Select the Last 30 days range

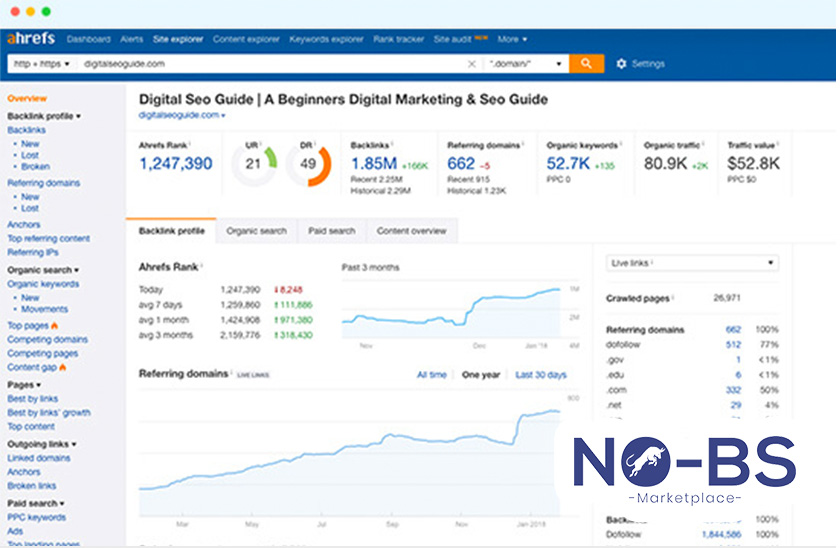click(540, 375)
